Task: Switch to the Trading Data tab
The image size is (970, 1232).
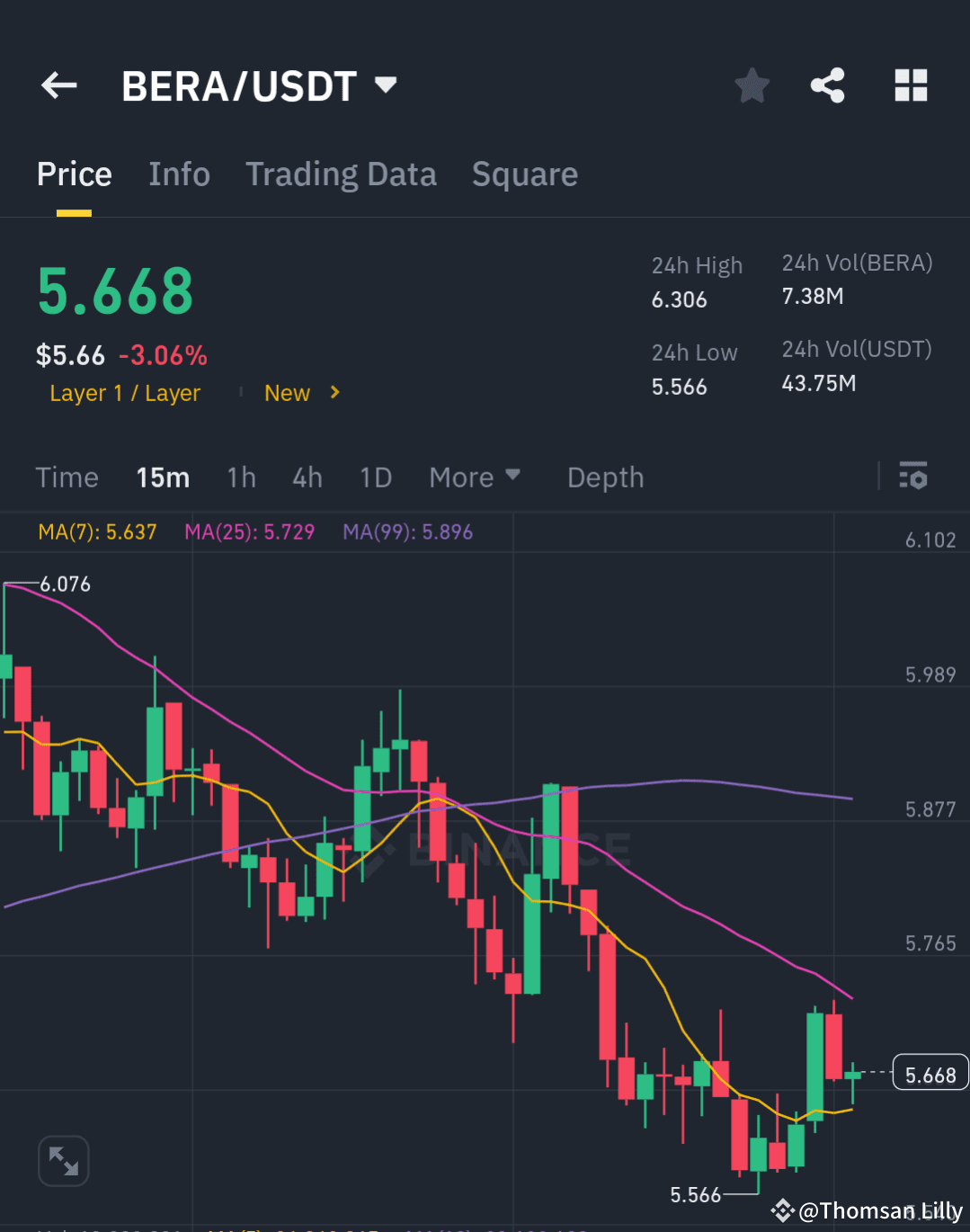Action: pyautogui.click(x=341, y=174)
